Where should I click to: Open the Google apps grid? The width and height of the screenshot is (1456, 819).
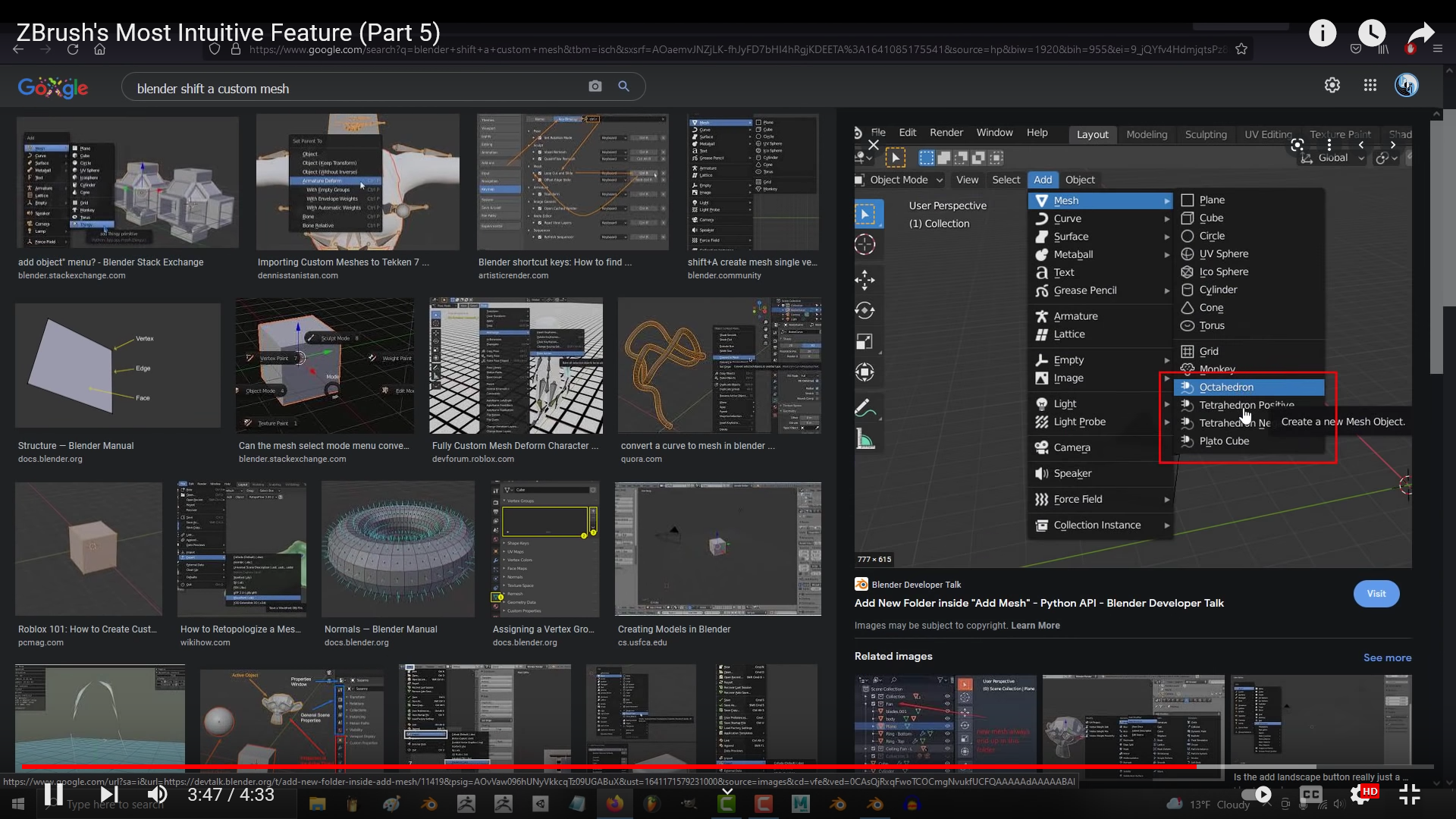[x=1370, y=85]
